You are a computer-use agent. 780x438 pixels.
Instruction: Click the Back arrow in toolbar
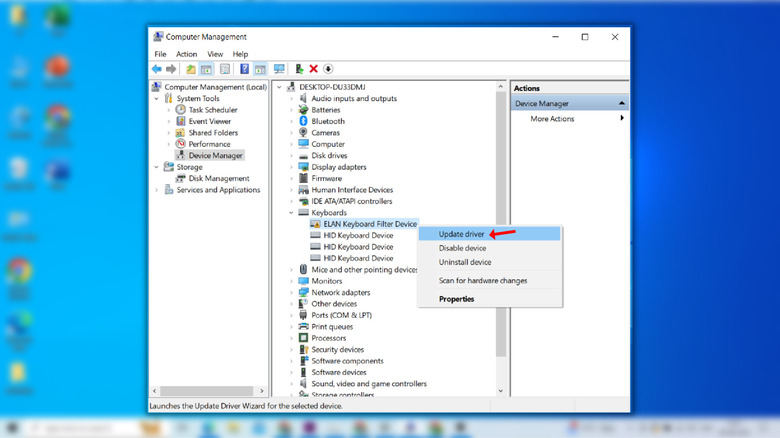(x=157, y=69)
